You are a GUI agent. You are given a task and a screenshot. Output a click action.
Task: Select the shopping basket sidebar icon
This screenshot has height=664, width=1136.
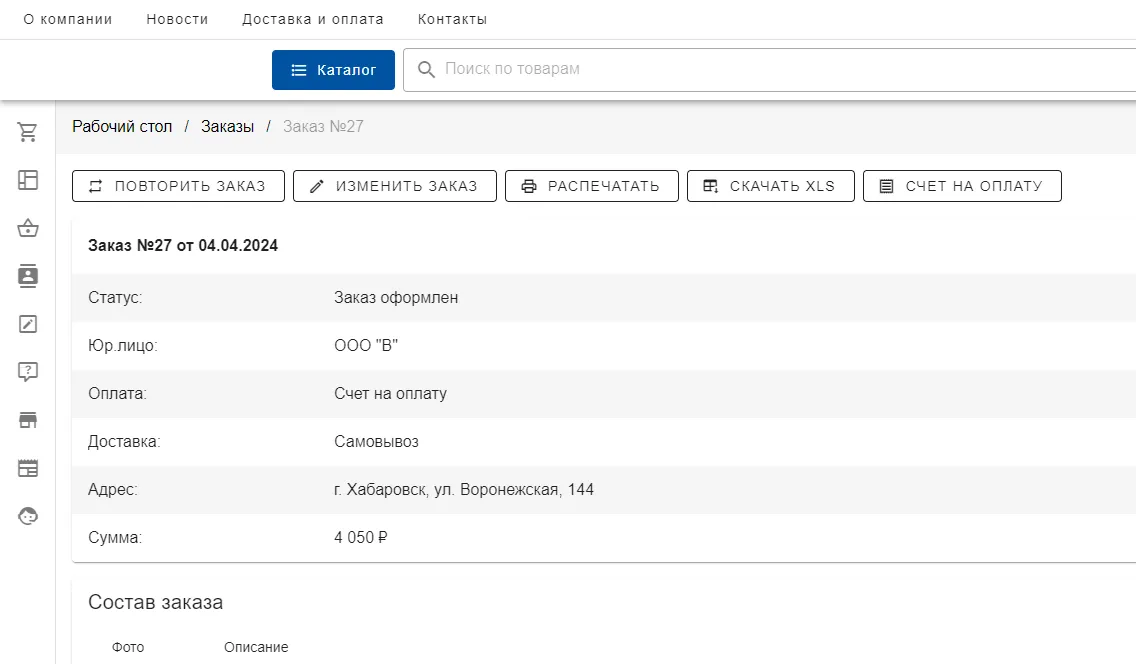pyautogui.click(x=28, y=228)
